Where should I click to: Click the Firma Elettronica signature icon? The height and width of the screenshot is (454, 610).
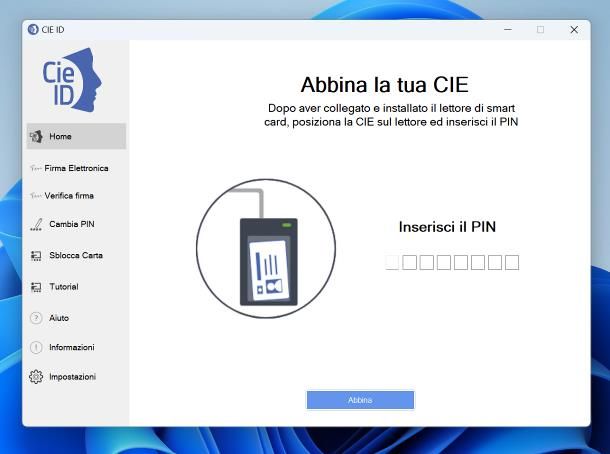click(x=36, y=168)
